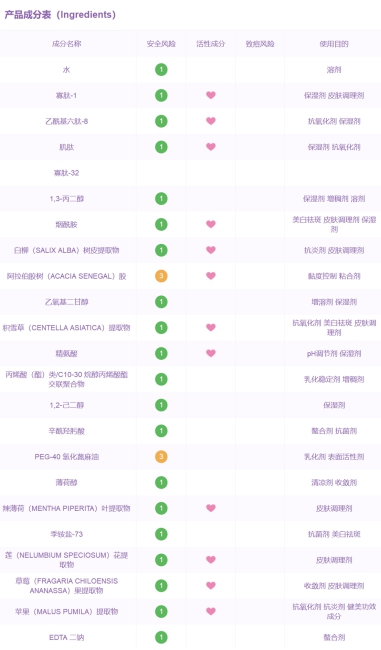This screenshot has height=650, width=381.
Task: Click orange risk badge for 阿拉伯胶树 (ACACIA SENEGAL)
Action: pyautogui.click(x=161, y=276)
